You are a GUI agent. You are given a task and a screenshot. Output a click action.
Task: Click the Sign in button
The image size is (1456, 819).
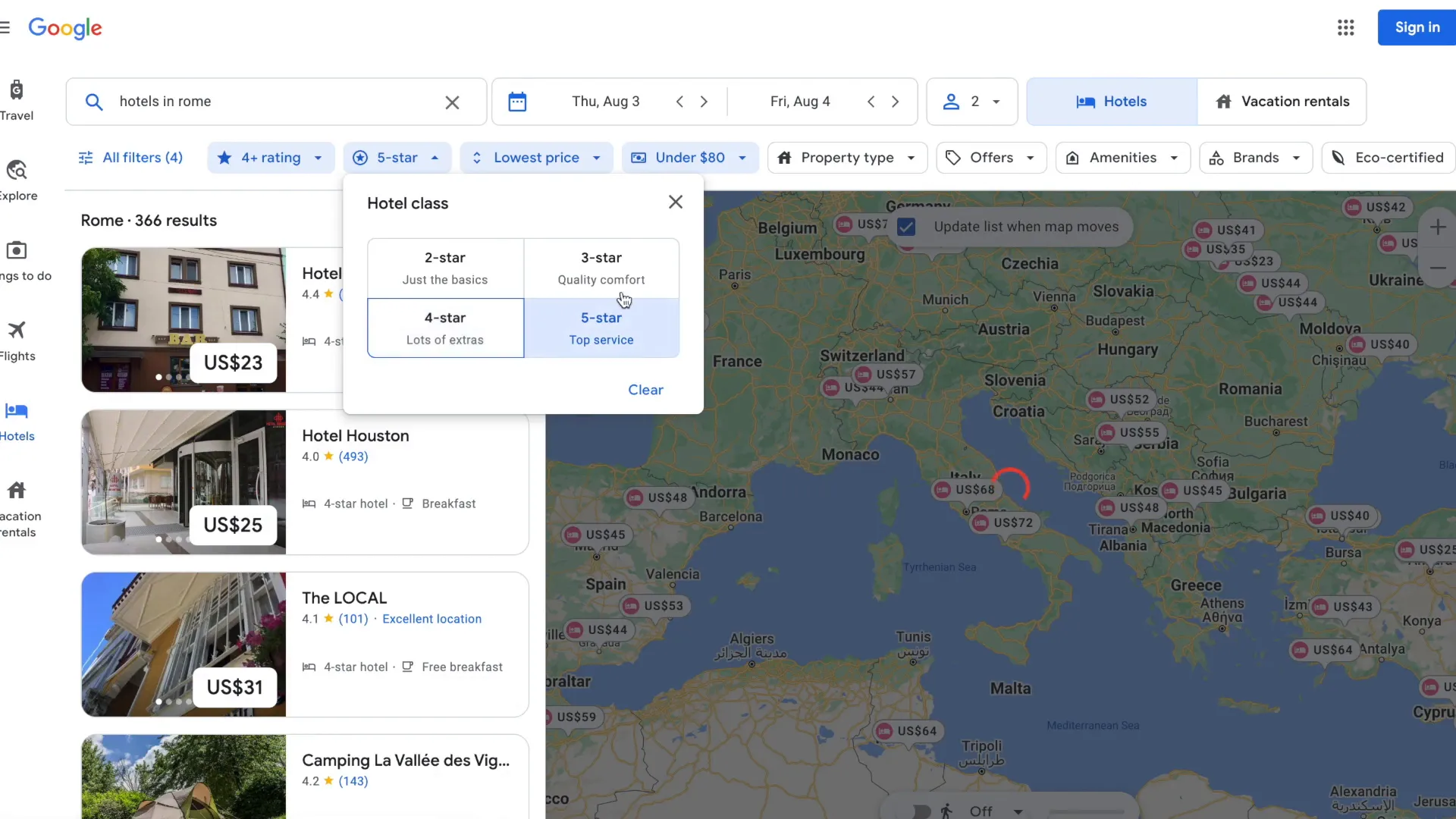click(1417, 28)
